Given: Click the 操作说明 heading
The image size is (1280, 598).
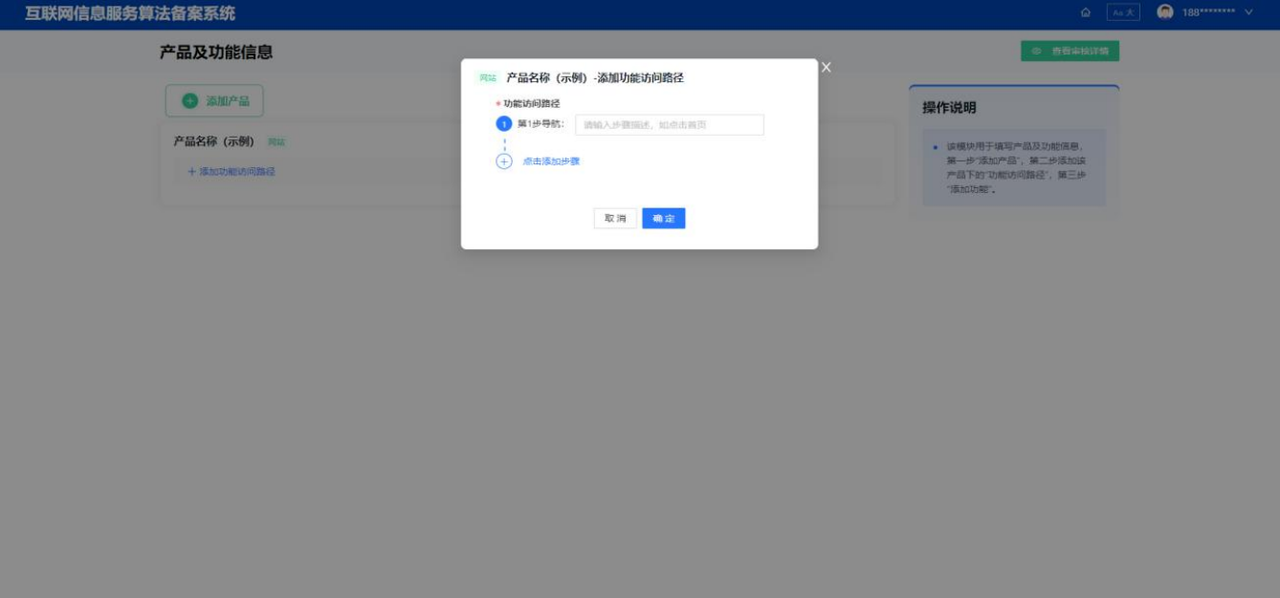Looking at the screenshot, I should (x=949, y=108).
